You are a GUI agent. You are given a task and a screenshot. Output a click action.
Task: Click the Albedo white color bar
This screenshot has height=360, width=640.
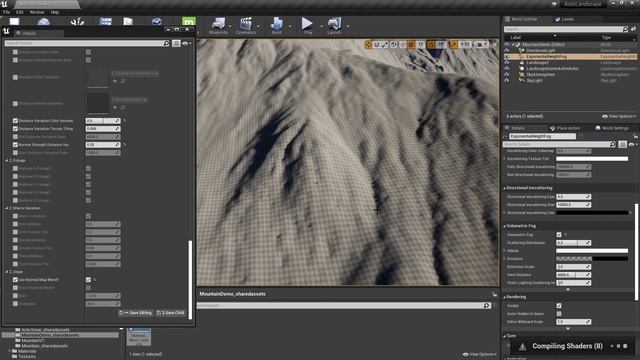[x=592, y=251]
